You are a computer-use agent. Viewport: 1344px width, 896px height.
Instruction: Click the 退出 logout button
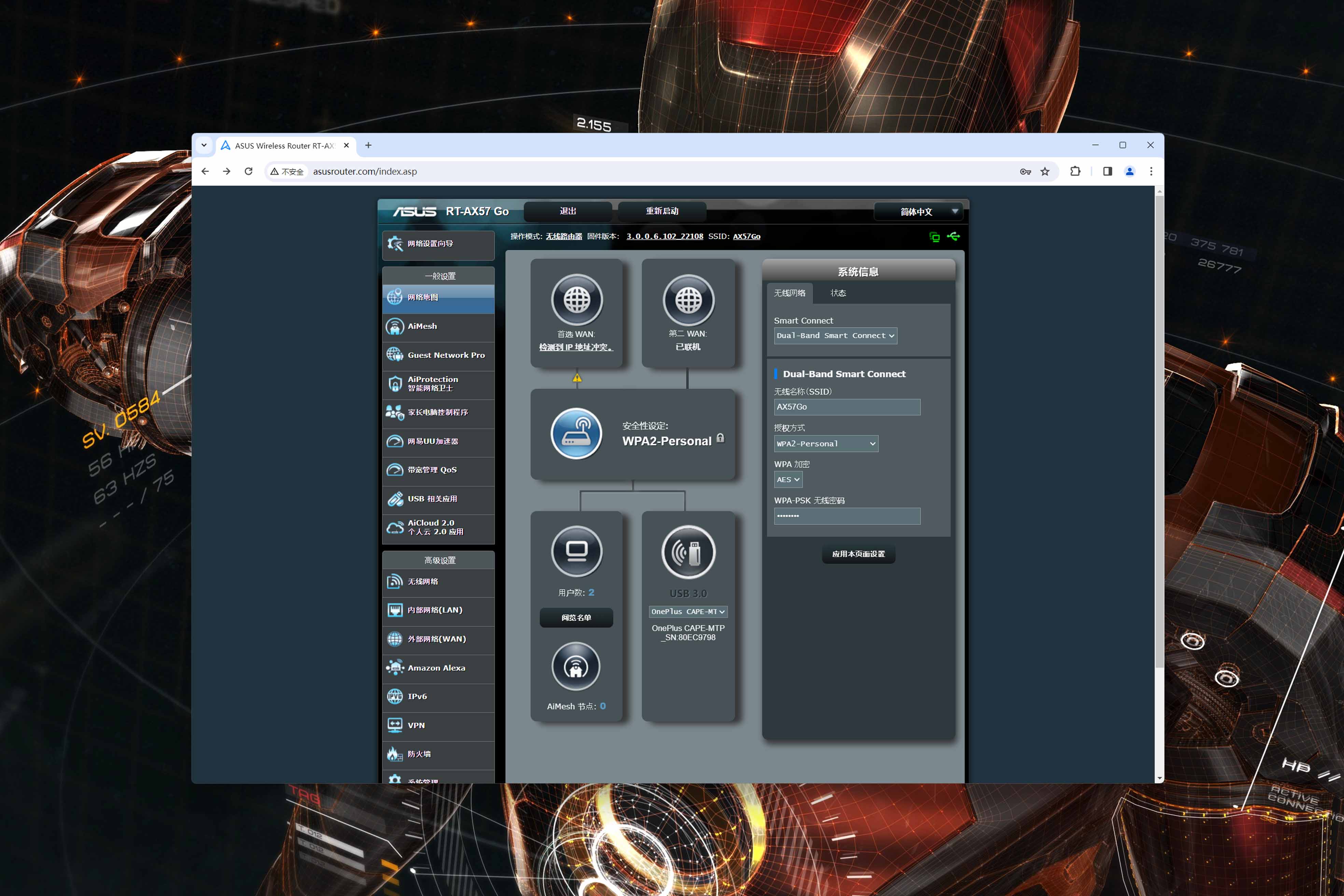(568, 211)
